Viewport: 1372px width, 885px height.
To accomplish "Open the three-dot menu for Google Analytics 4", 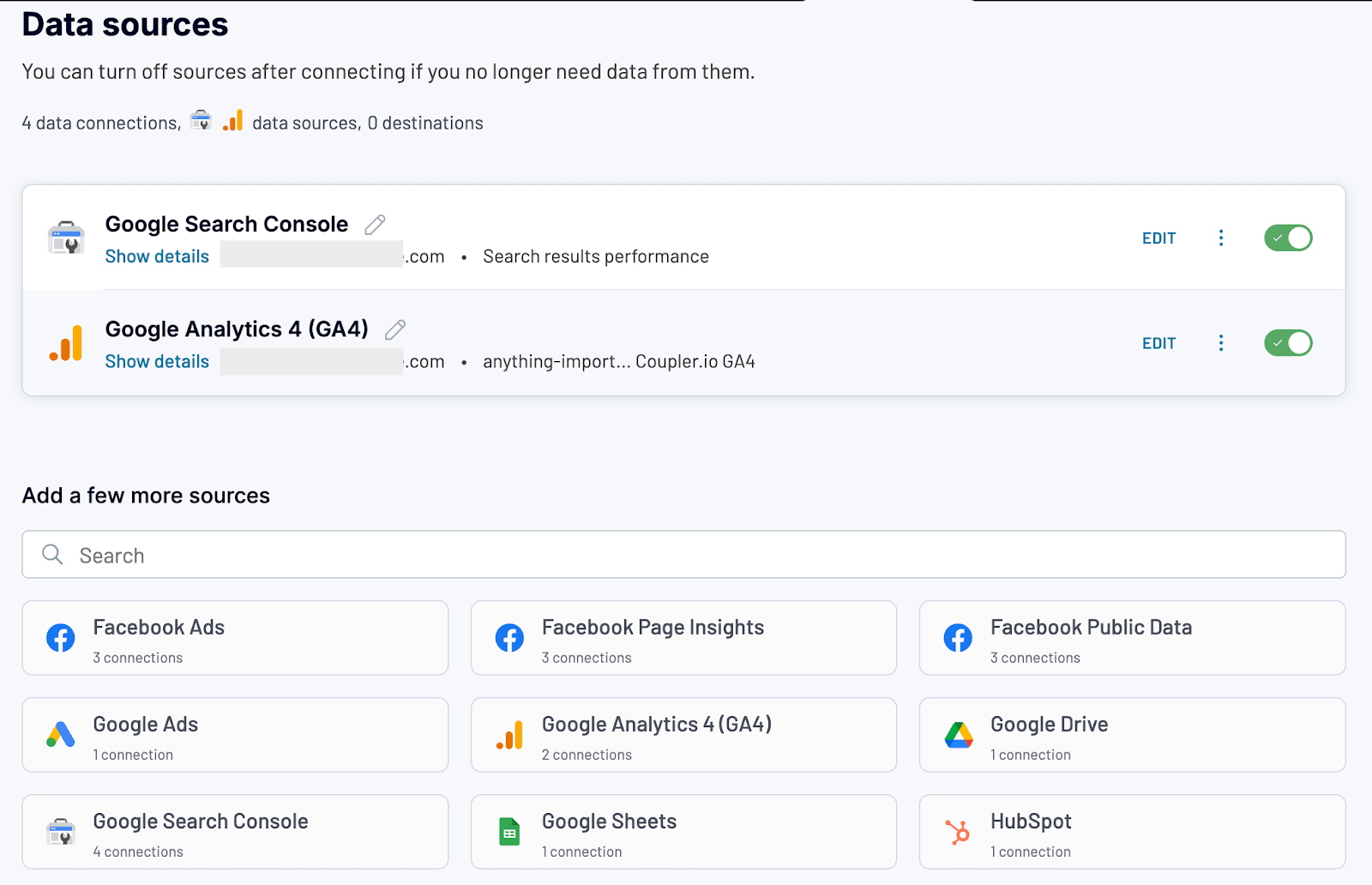I will 1221,343.
